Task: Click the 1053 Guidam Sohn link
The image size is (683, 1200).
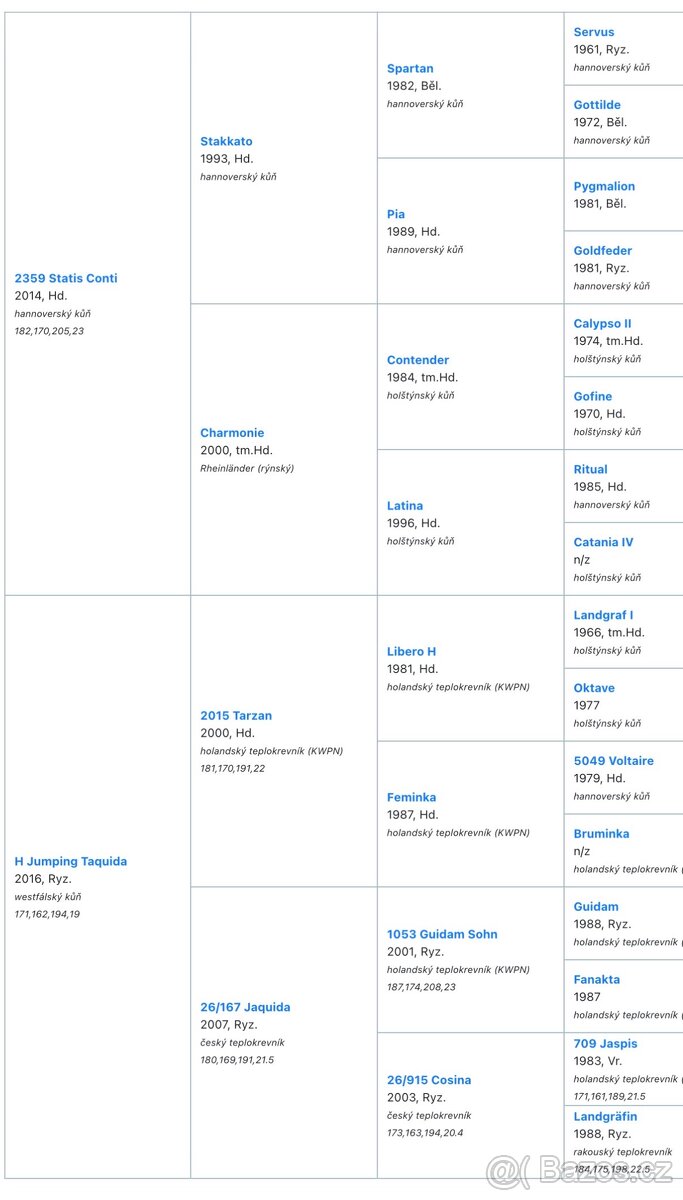Action: pos(442,934)
